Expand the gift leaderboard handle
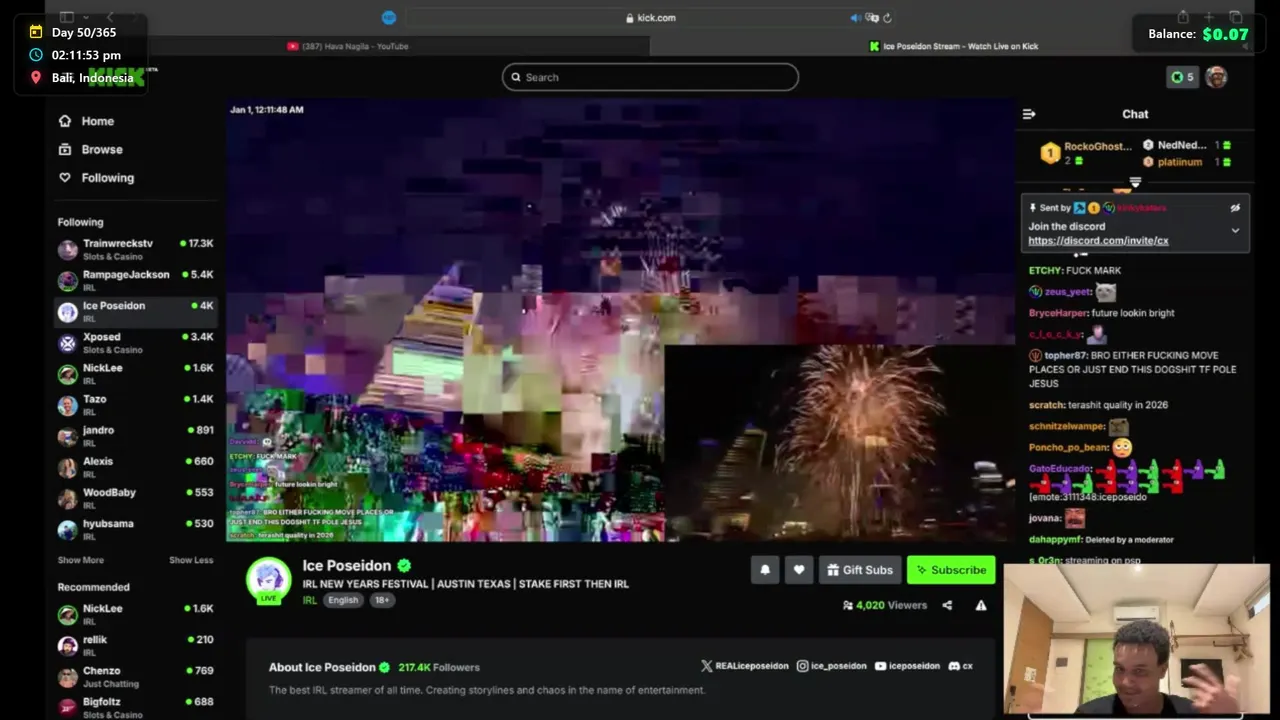The image size is (1280, 720). (x=1135, y=181)
